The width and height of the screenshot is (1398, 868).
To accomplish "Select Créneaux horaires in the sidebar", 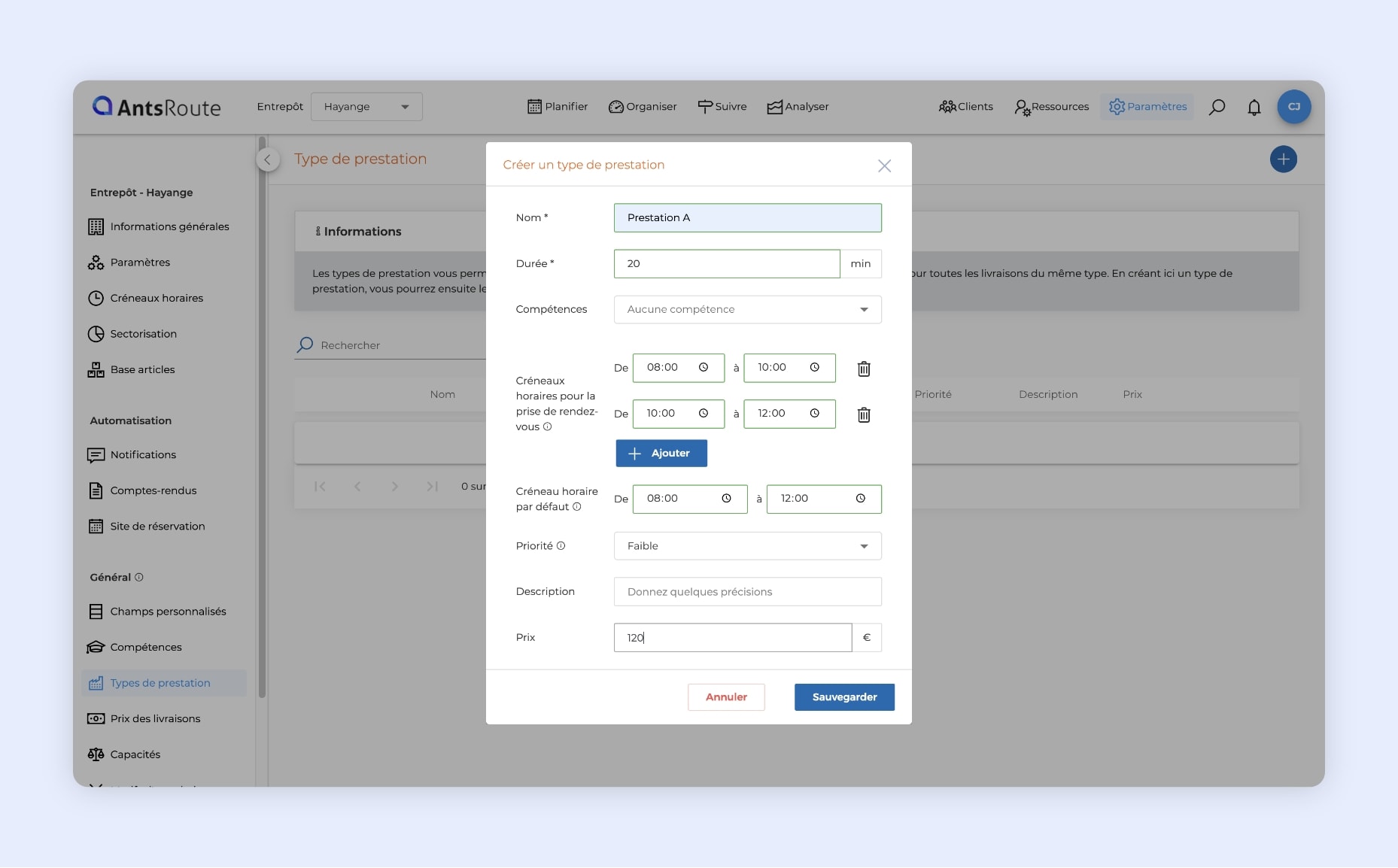I will point(157,298).
